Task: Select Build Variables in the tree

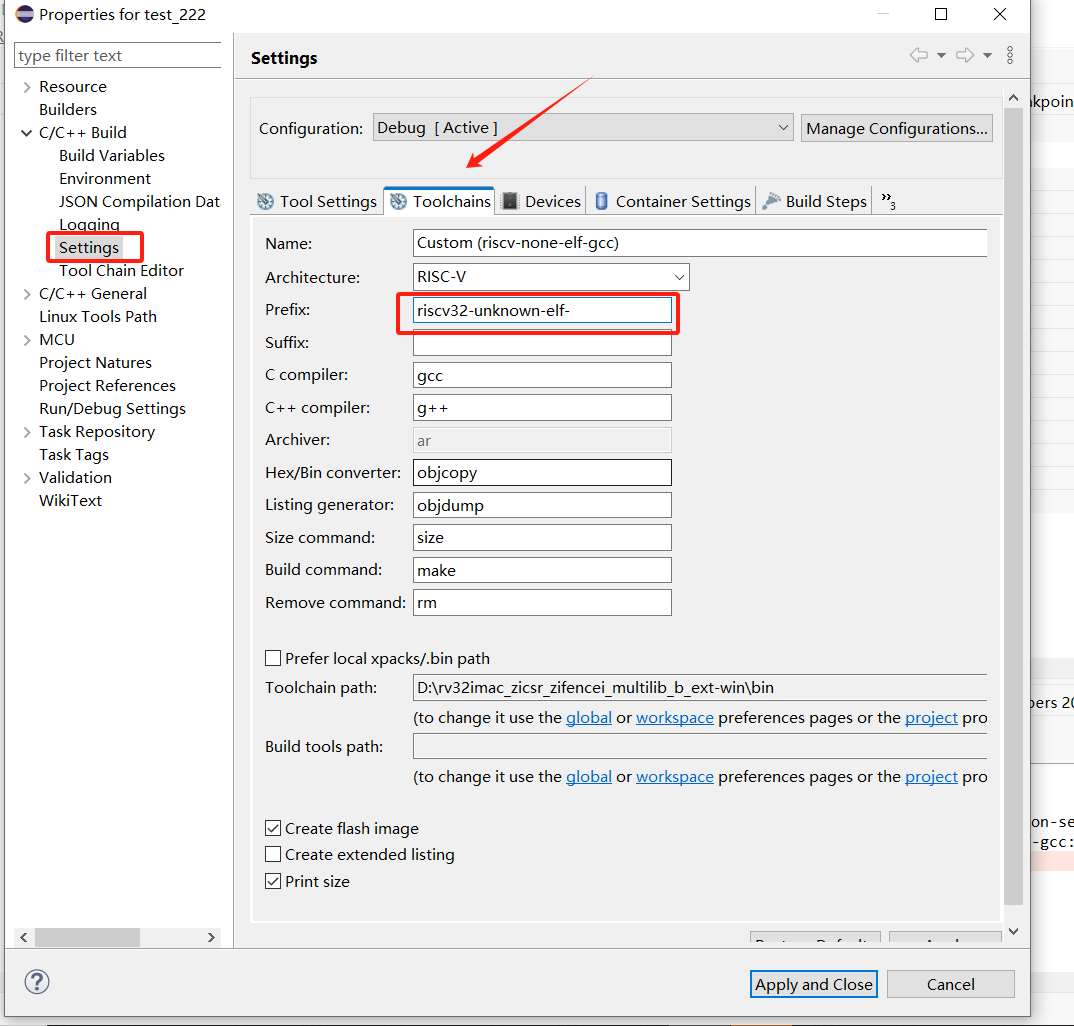Action: (x=112, y=155)
